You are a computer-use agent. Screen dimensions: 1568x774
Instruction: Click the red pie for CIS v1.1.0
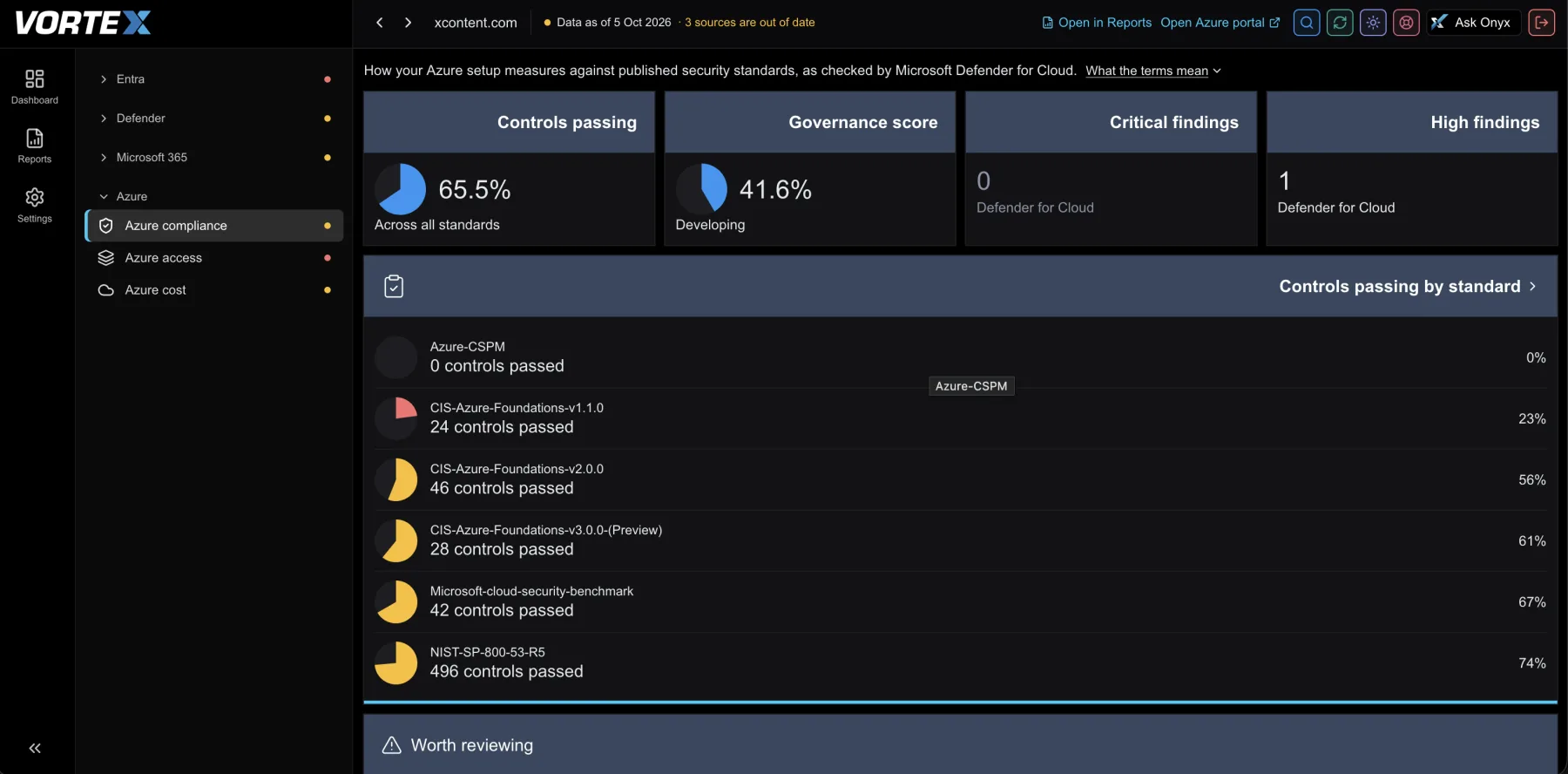point(396,419)
